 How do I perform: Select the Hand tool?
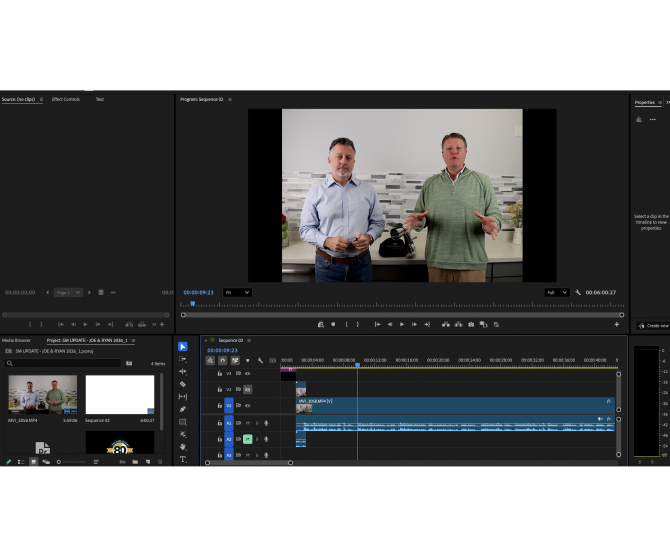point(183,447)
